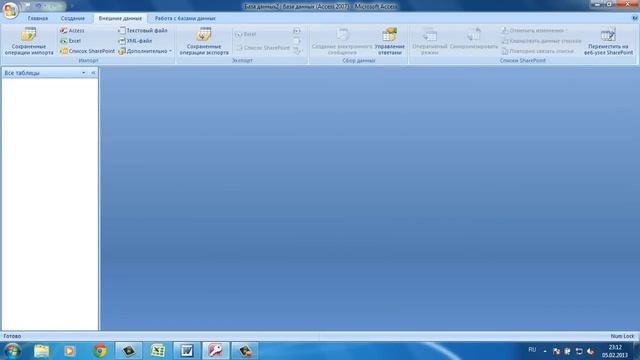Switch to the Создание tab

click(x=73, y=18)
